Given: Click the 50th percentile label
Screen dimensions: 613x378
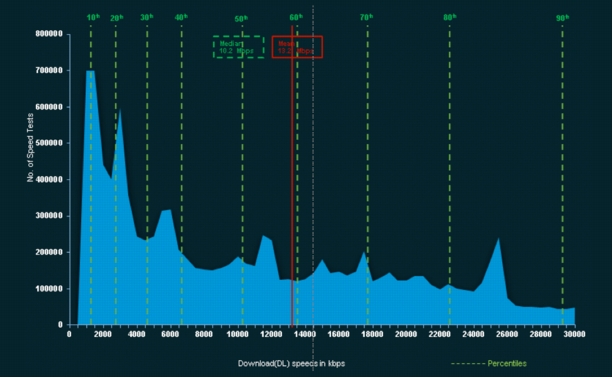Looking at the screenshot, I should [241, 19].
